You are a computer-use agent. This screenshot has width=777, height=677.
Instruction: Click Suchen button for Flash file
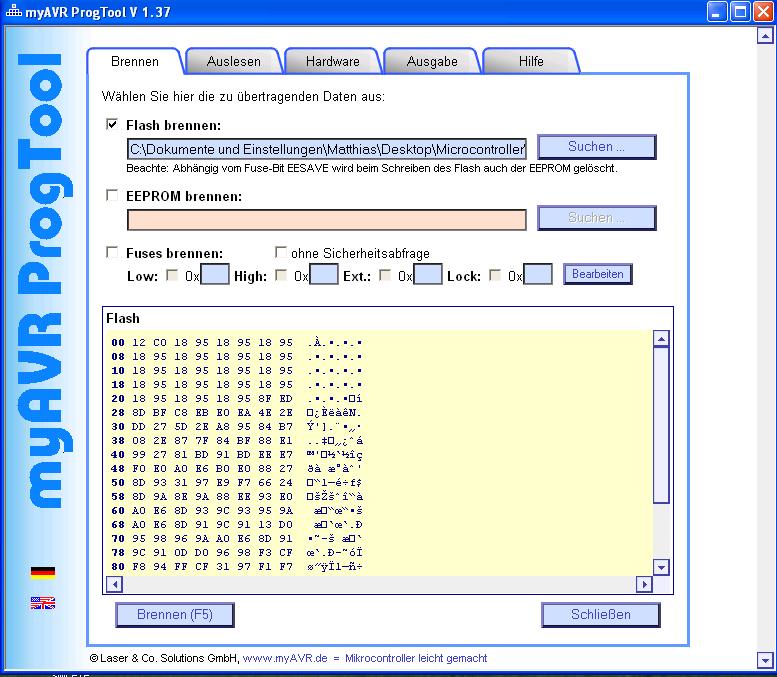pos(597,147)
